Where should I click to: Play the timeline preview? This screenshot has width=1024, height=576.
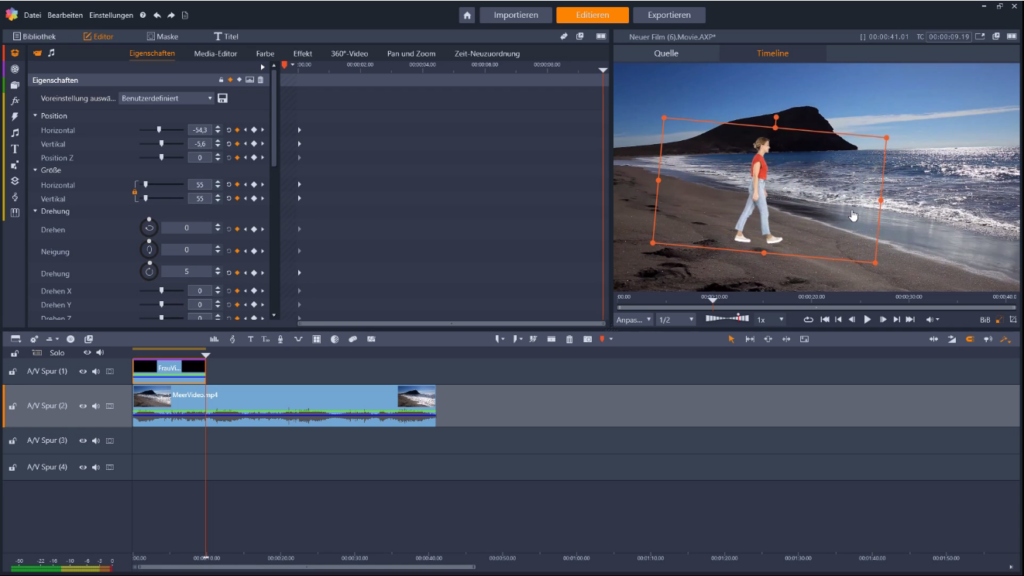867,319
